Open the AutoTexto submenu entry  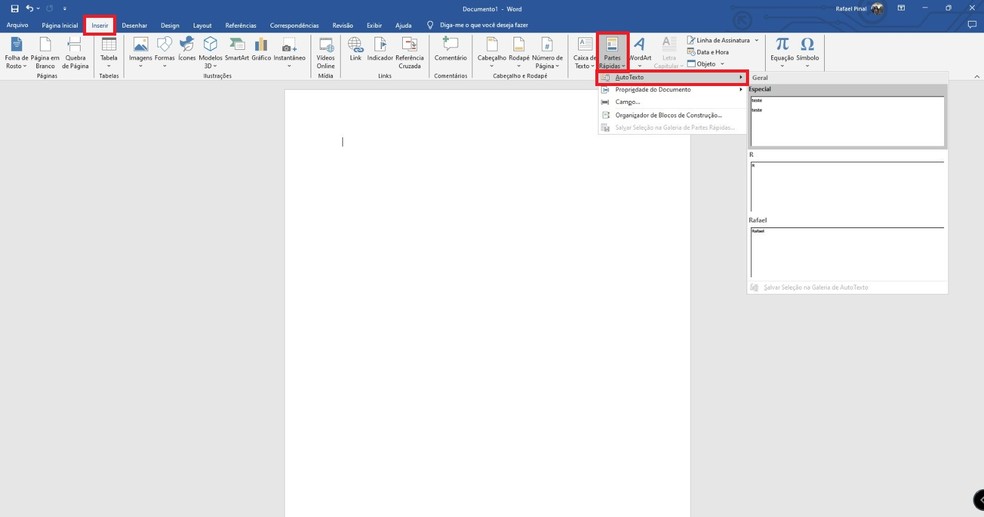tap(671, 77)
